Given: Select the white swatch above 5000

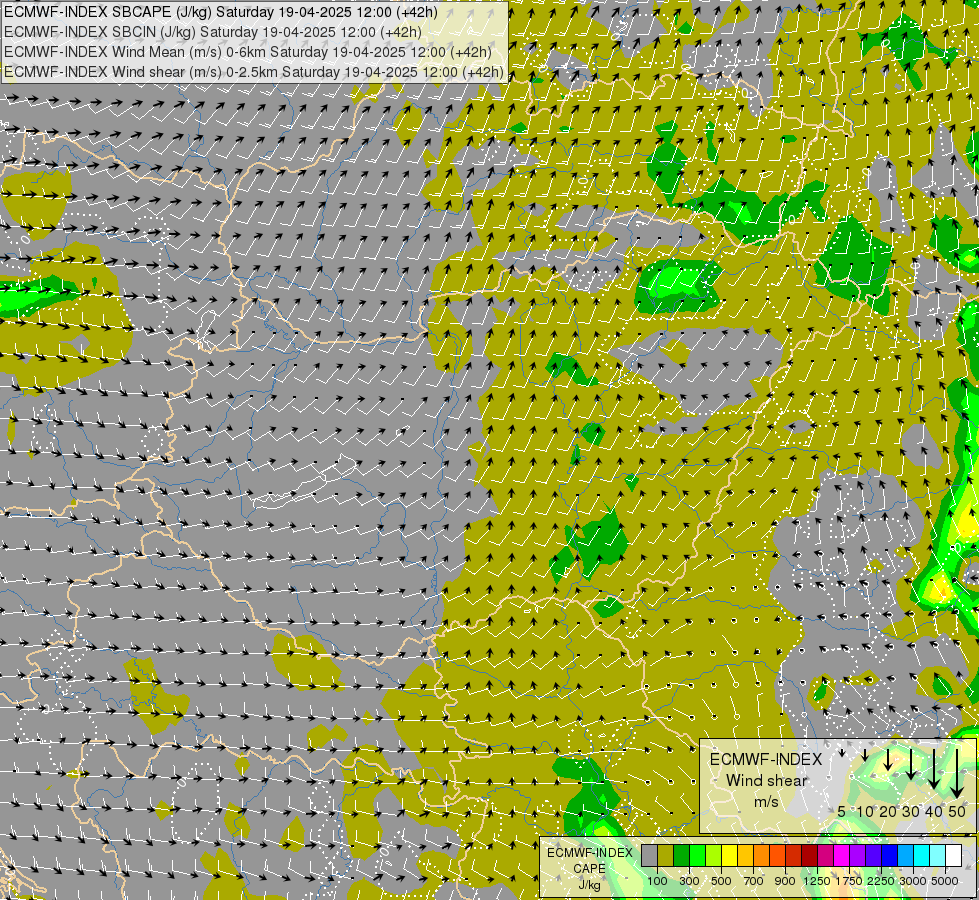Looking at the screenshot, I should [954, 855].
